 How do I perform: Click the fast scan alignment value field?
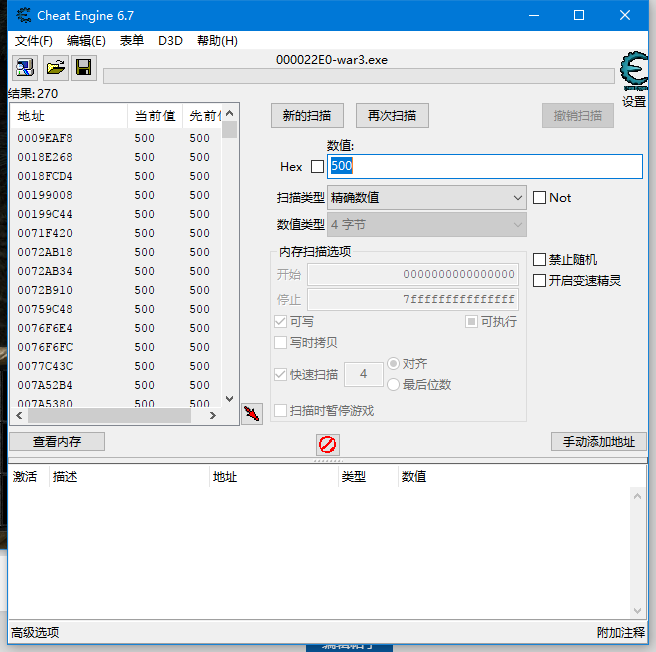tap(364, 374)
